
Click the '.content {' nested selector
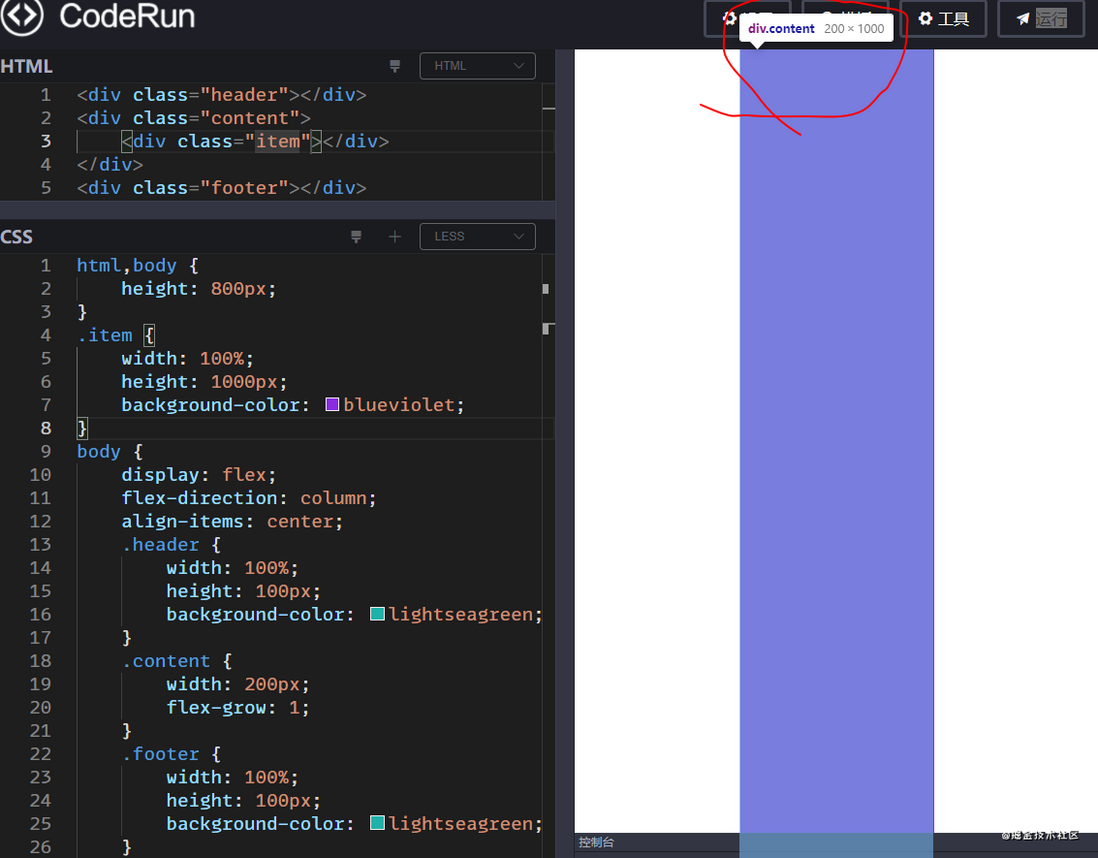pos(177,660)
